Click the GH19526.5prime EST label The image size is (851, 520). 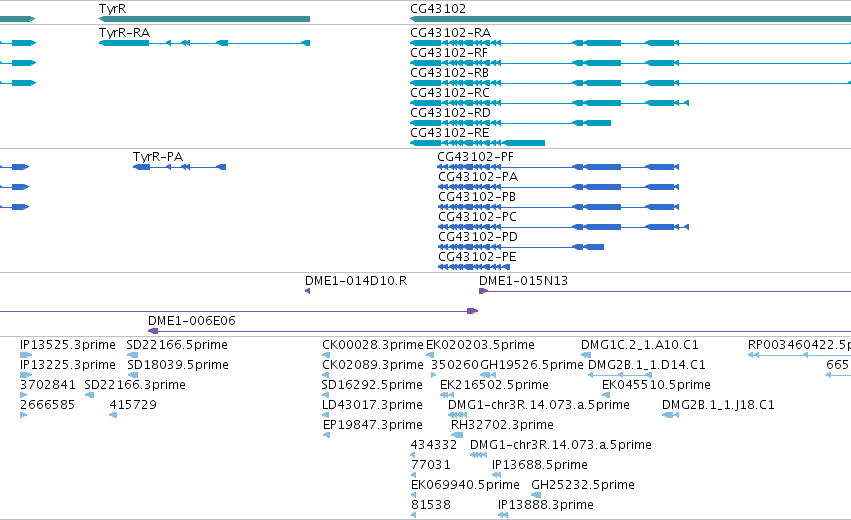click(x=532, y=365)
